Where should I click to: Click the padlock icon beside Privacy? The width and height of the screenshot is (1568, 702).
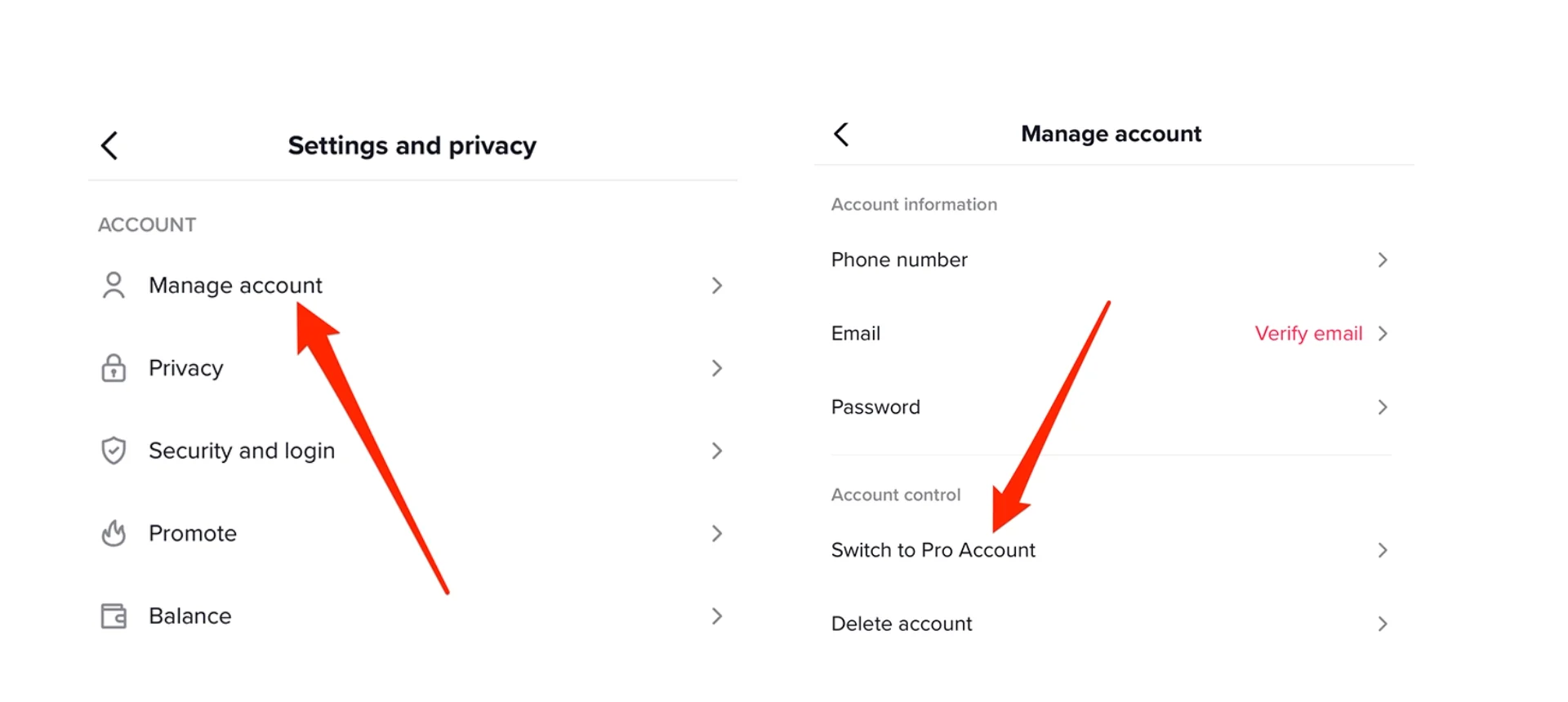pos(114,368)
